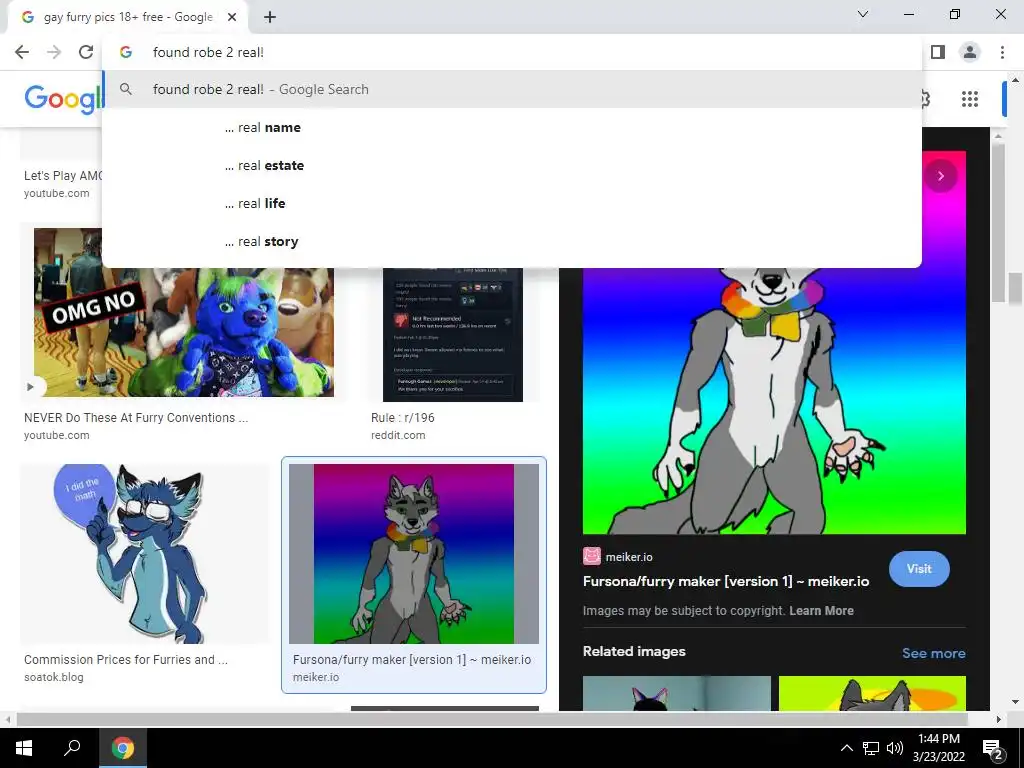Click the play icon on convention video

(30, 387)
